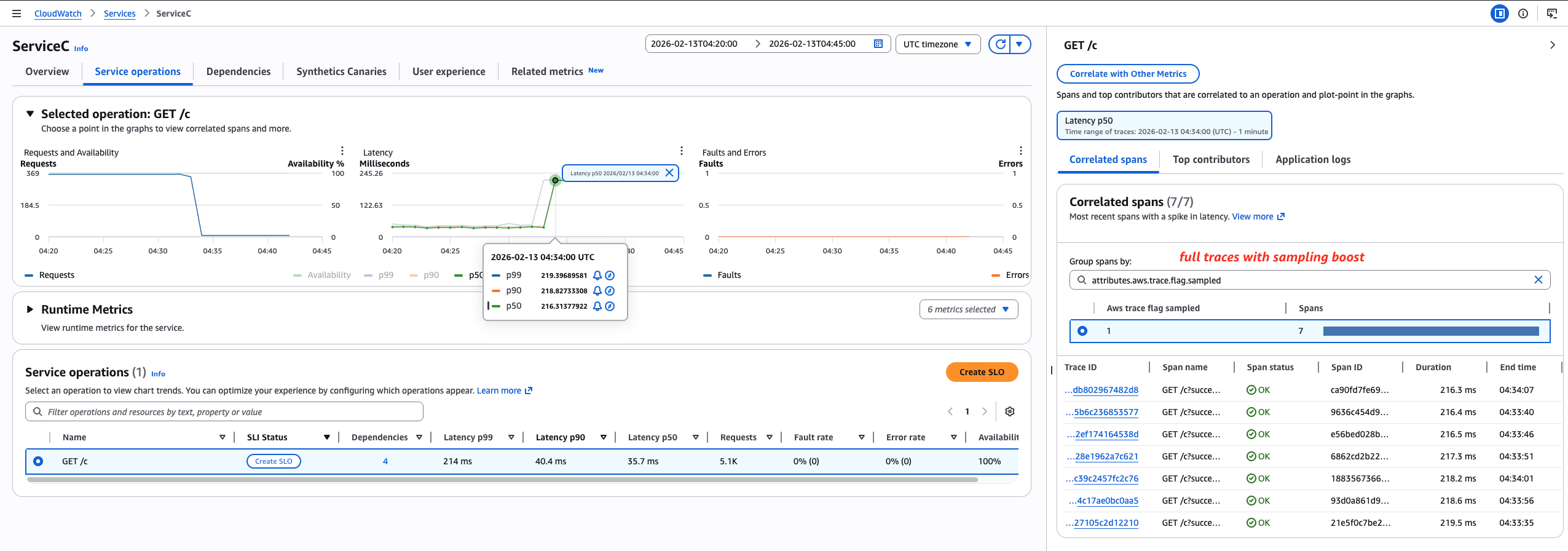Select the GET /c operation radio button
The width and height of the screenshot is (1568, 551).
tap(38, 461)
